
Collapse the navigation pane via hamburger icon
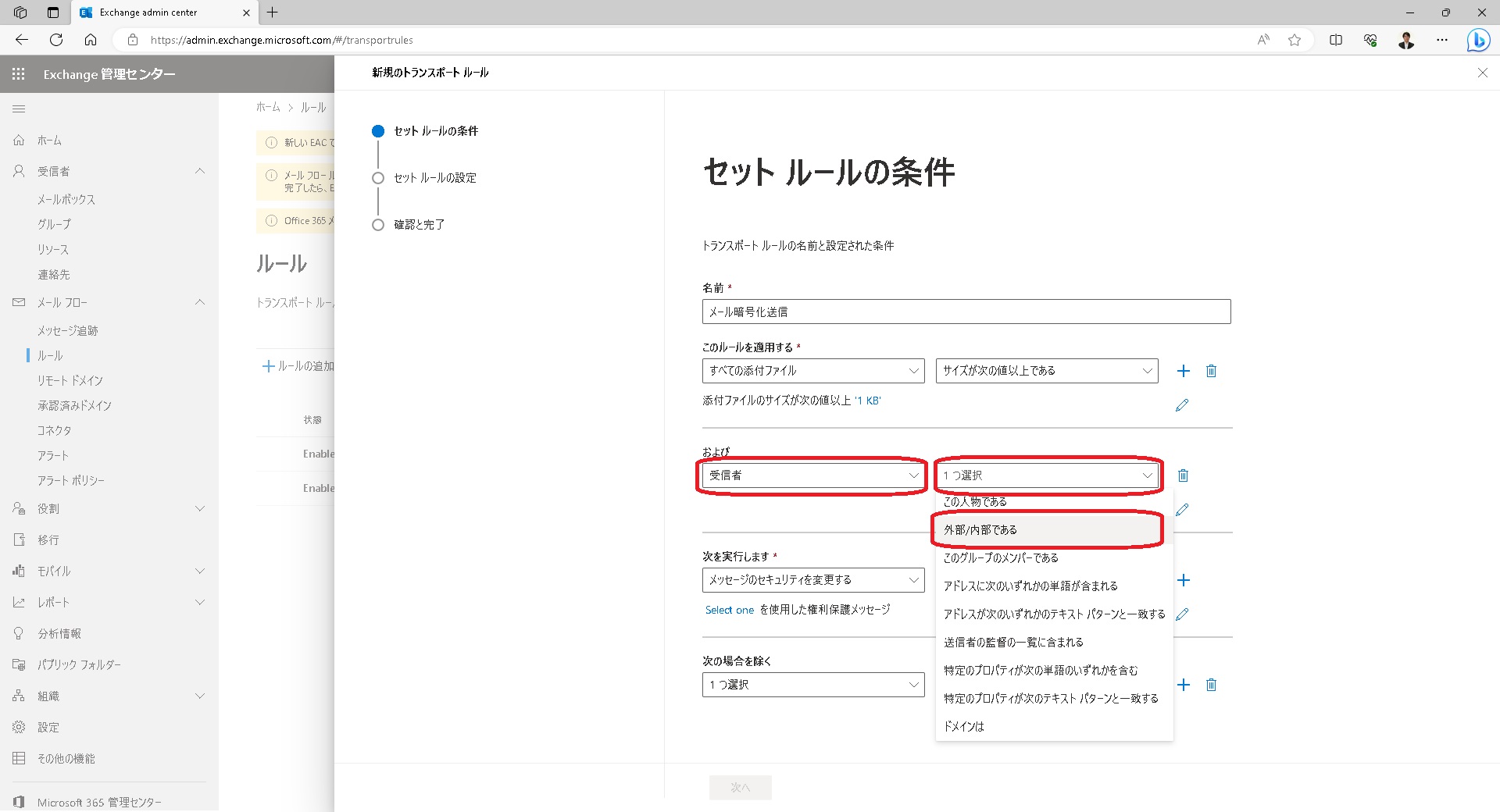[x=19, y=109]
